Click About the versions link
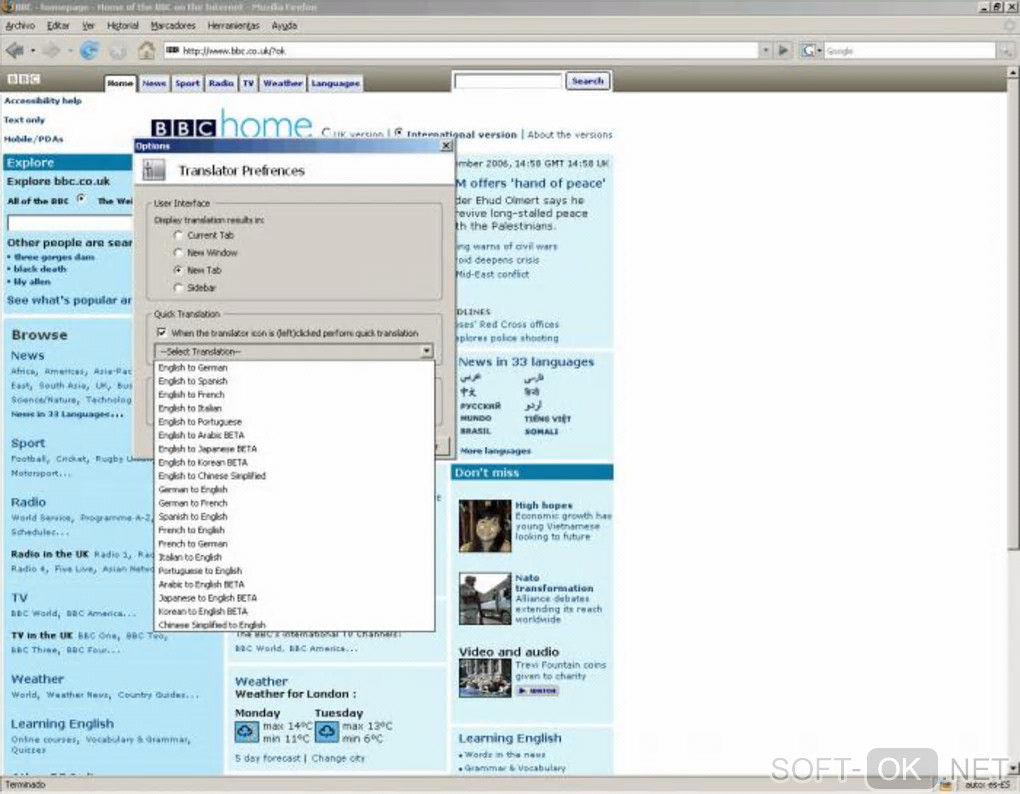 click(x=570, y=135)
